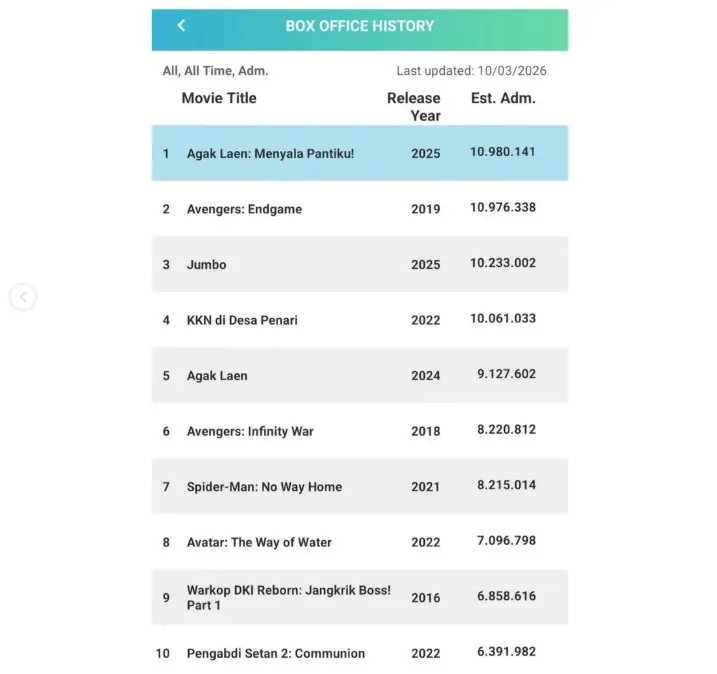This screenshot has height=674, width=717.
Task: Select Warkop DKI Reborn: Jangkrik Boss! Part 1
Action: [288, 597]
